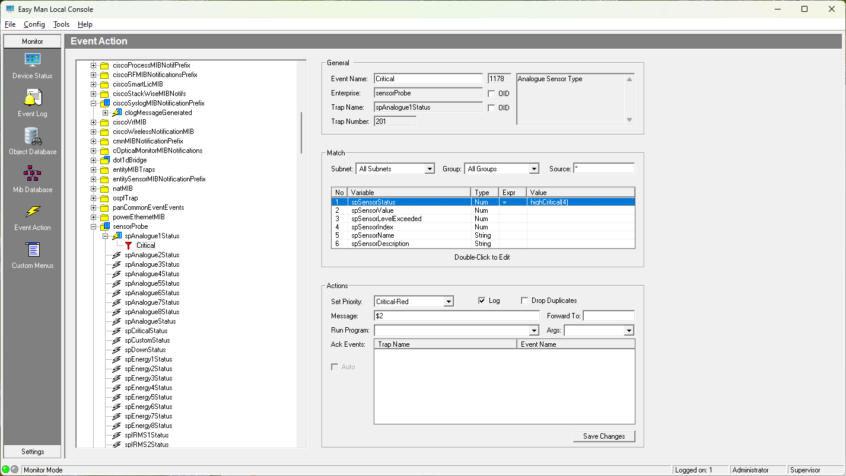Select the spSensorValue variable row
Viewport: 846px width, 476px height.
(483, 210)
